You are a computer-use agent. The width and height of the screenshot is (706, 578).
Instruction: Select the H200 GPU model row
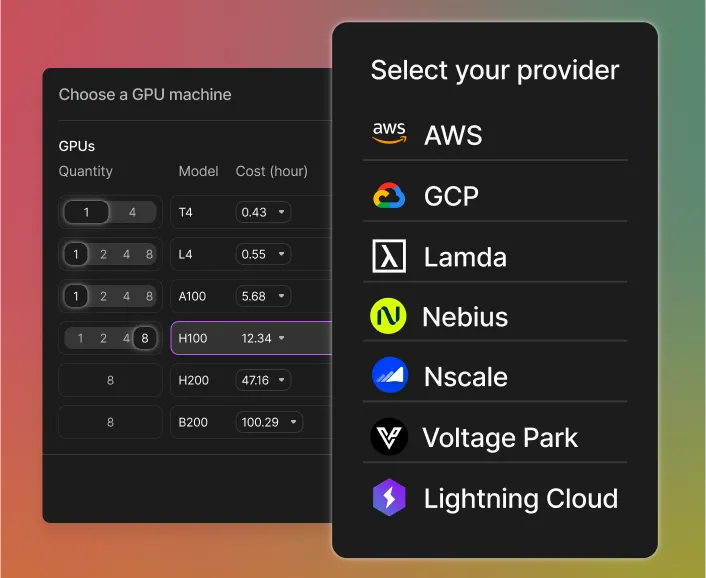(x=251, y=380)
